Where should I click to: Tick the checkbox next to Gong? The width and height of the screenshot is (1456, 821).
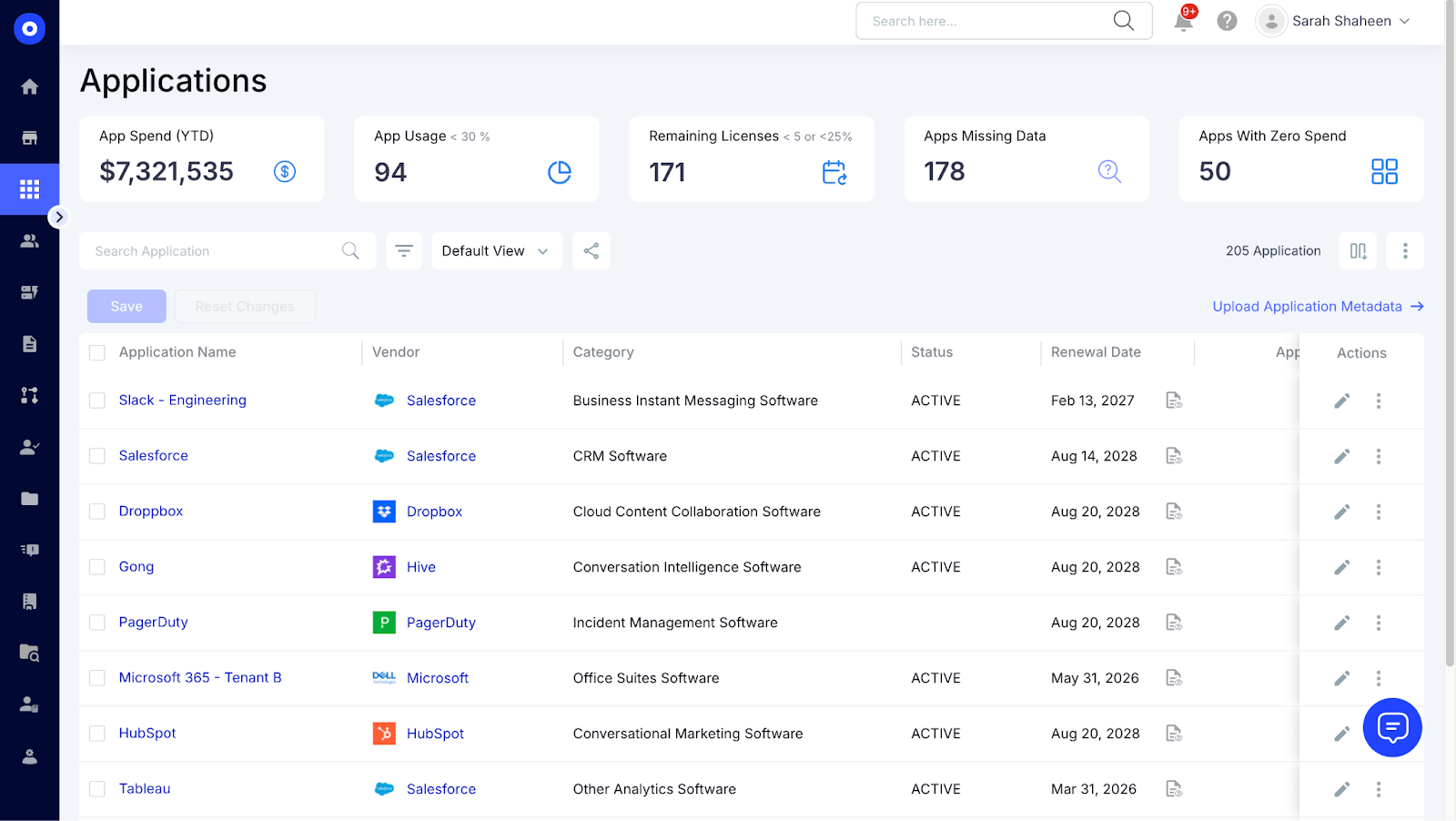pyautogui.click(x=96, y=566)
